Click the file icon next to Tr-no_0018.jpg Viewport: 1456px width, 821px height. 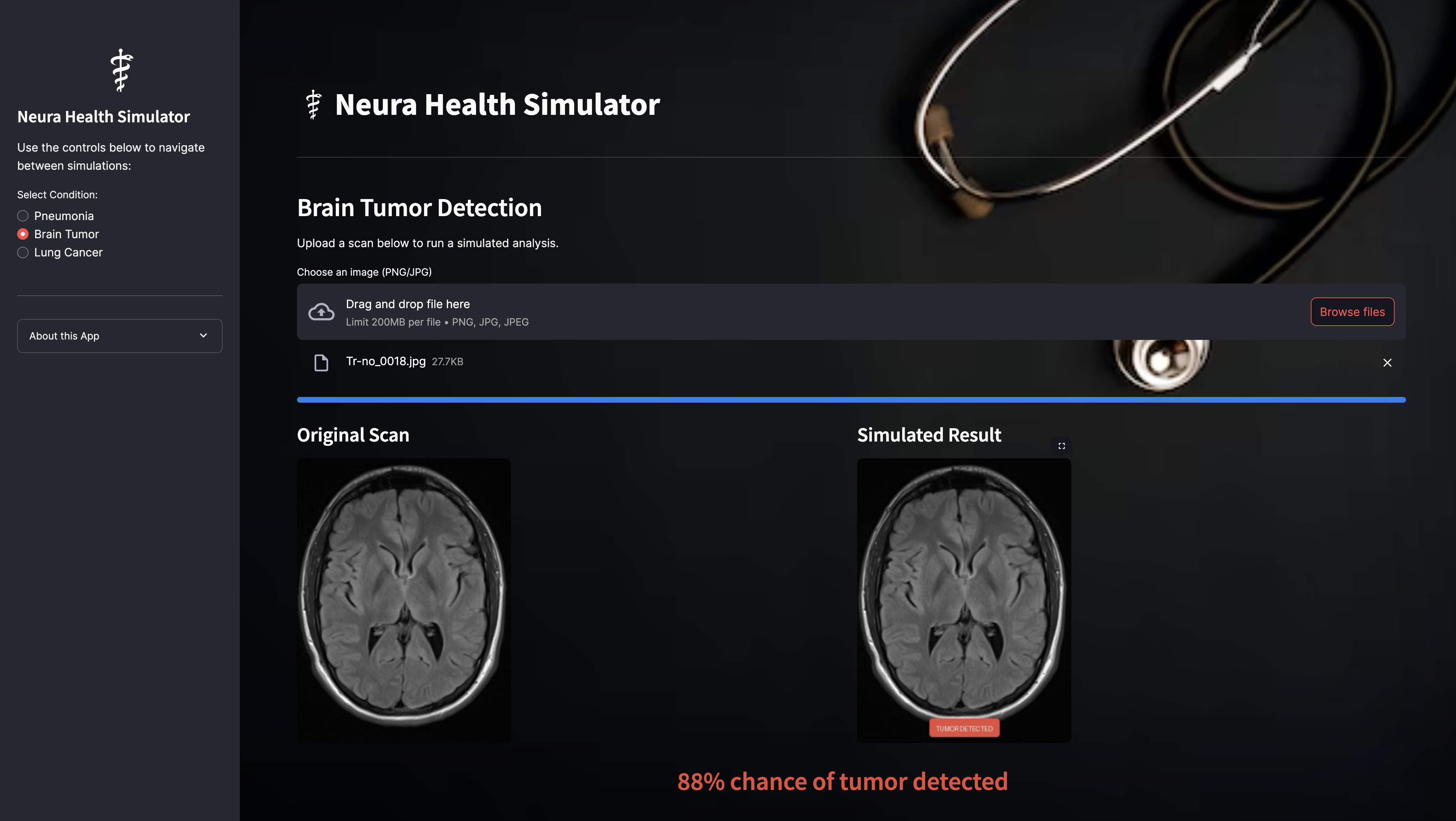pyautogui.click(x=321, y=363)
